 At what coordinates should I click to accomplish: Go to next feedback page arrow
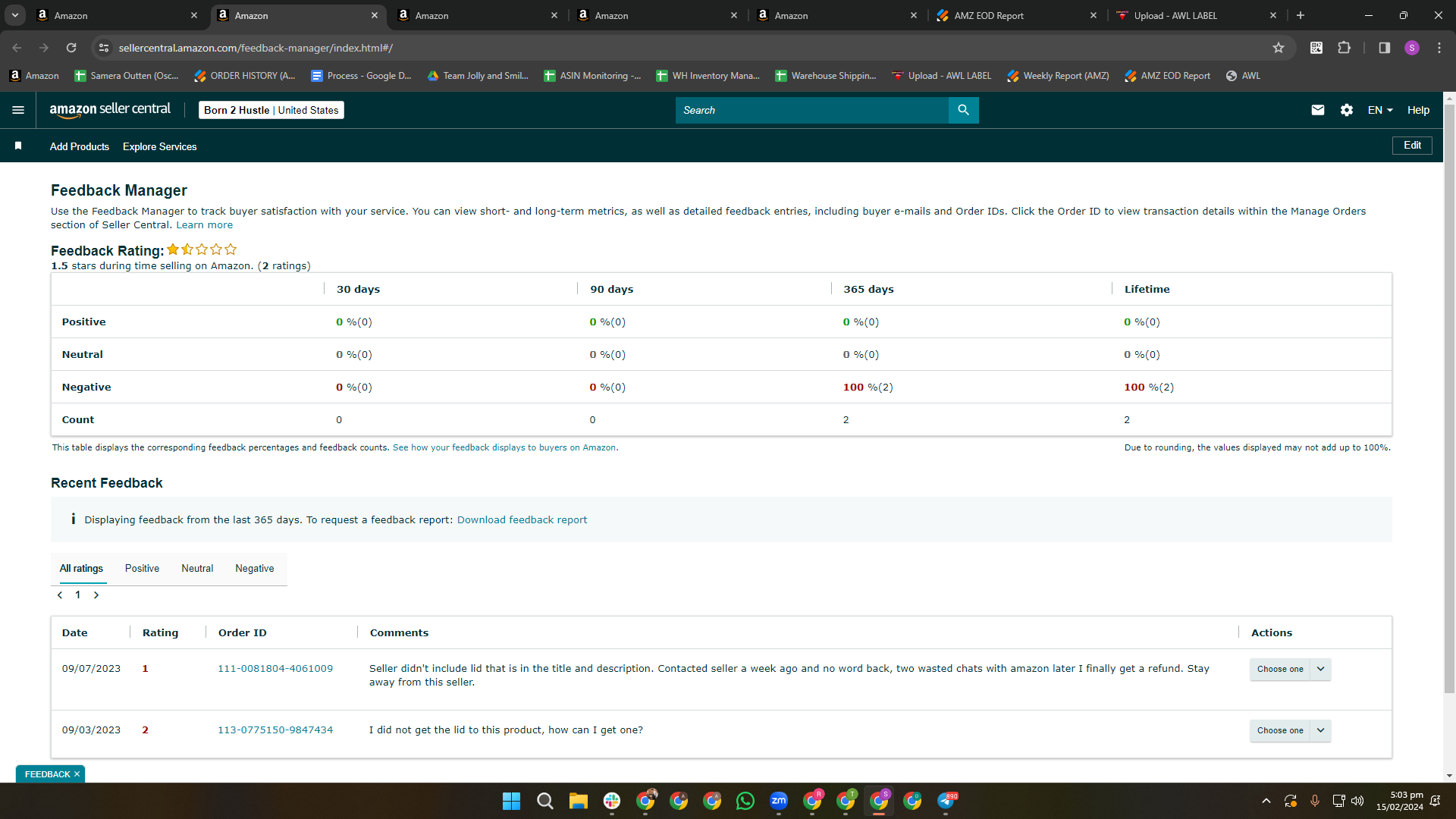96,595
